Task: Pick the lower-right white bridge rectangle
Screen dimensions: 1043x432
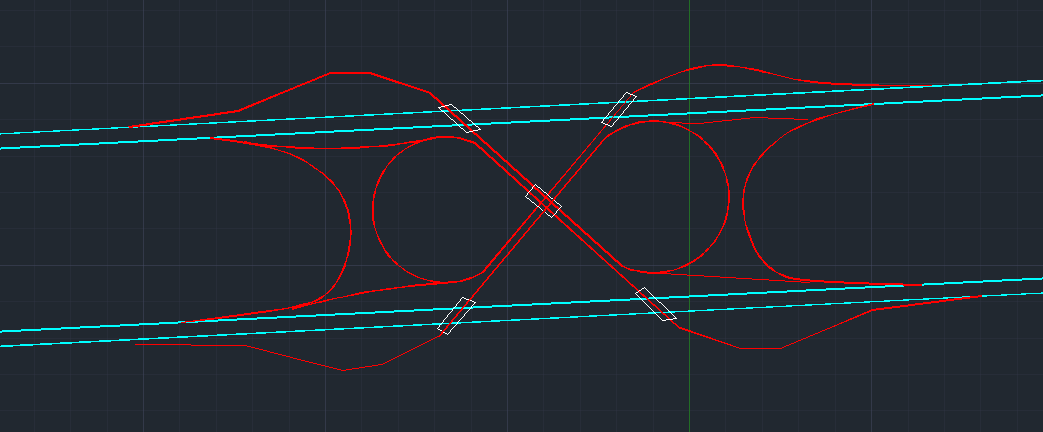Action: [x=656, y=304]
